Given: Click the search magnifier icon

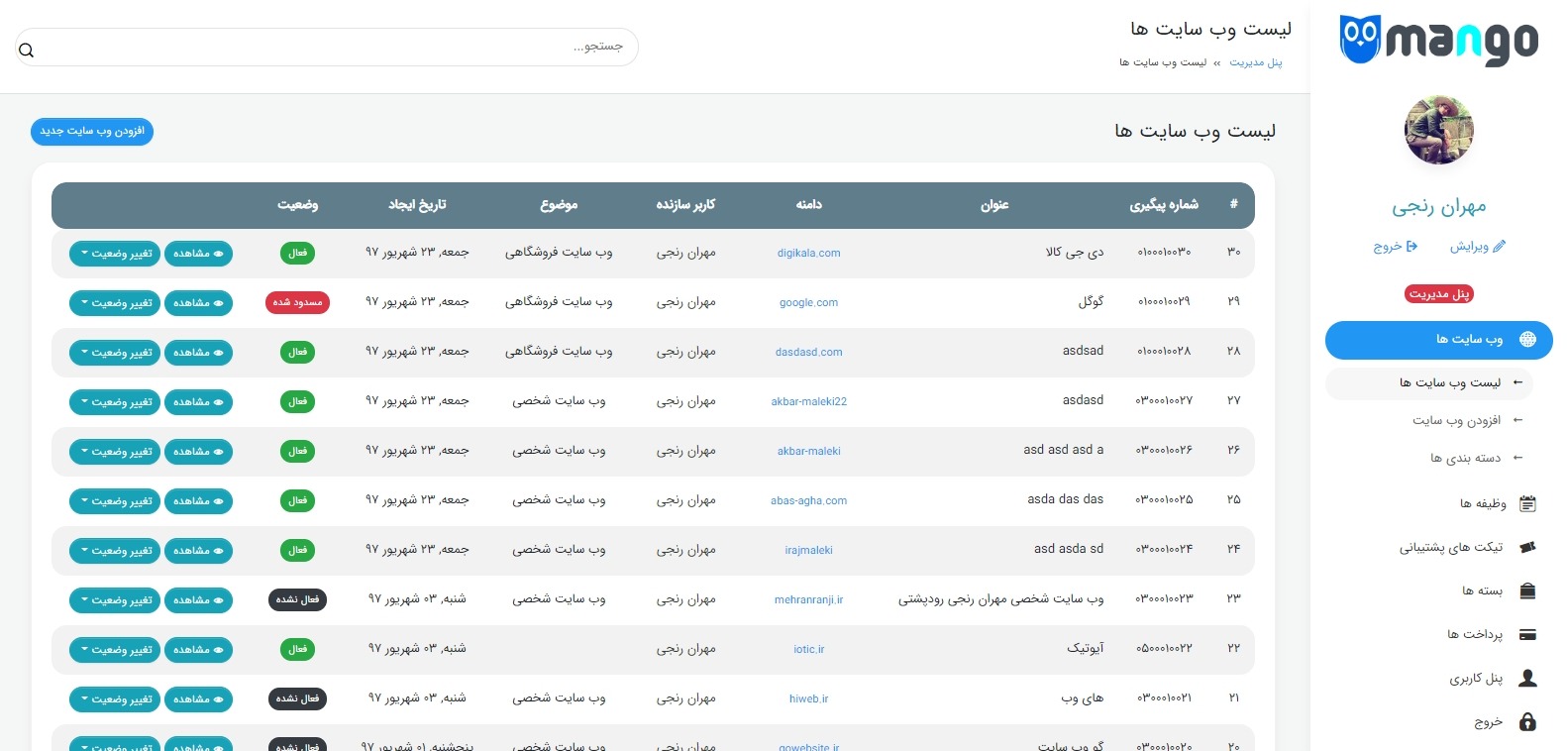Looking at the screenshot, I should 27,51.
